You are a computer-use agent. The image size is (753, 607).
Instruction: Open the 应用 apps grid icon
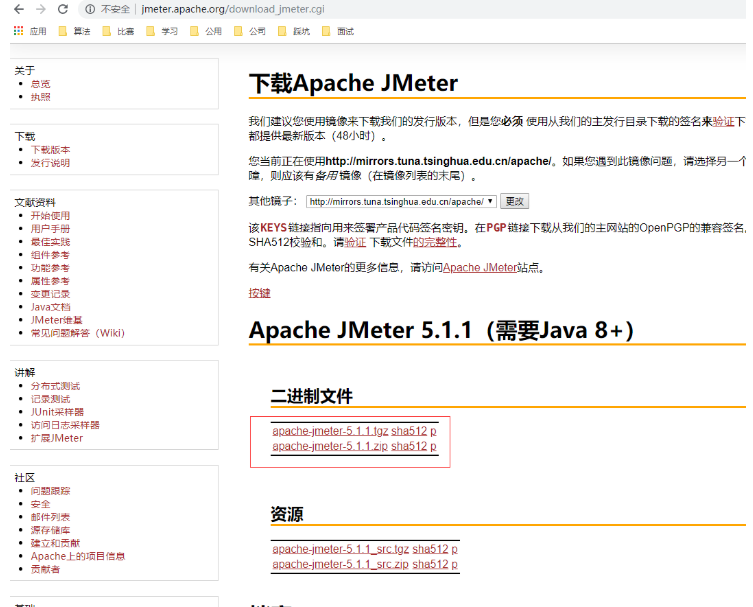point(18,31)
